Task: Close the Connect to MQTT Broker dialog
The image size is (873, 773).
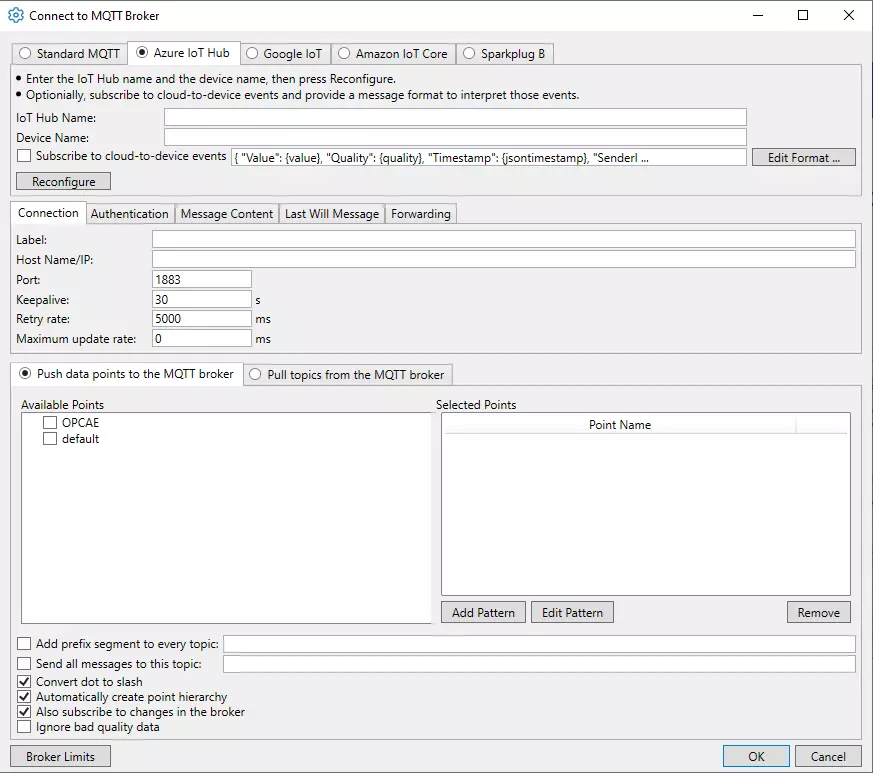Action: click(849, 15)
